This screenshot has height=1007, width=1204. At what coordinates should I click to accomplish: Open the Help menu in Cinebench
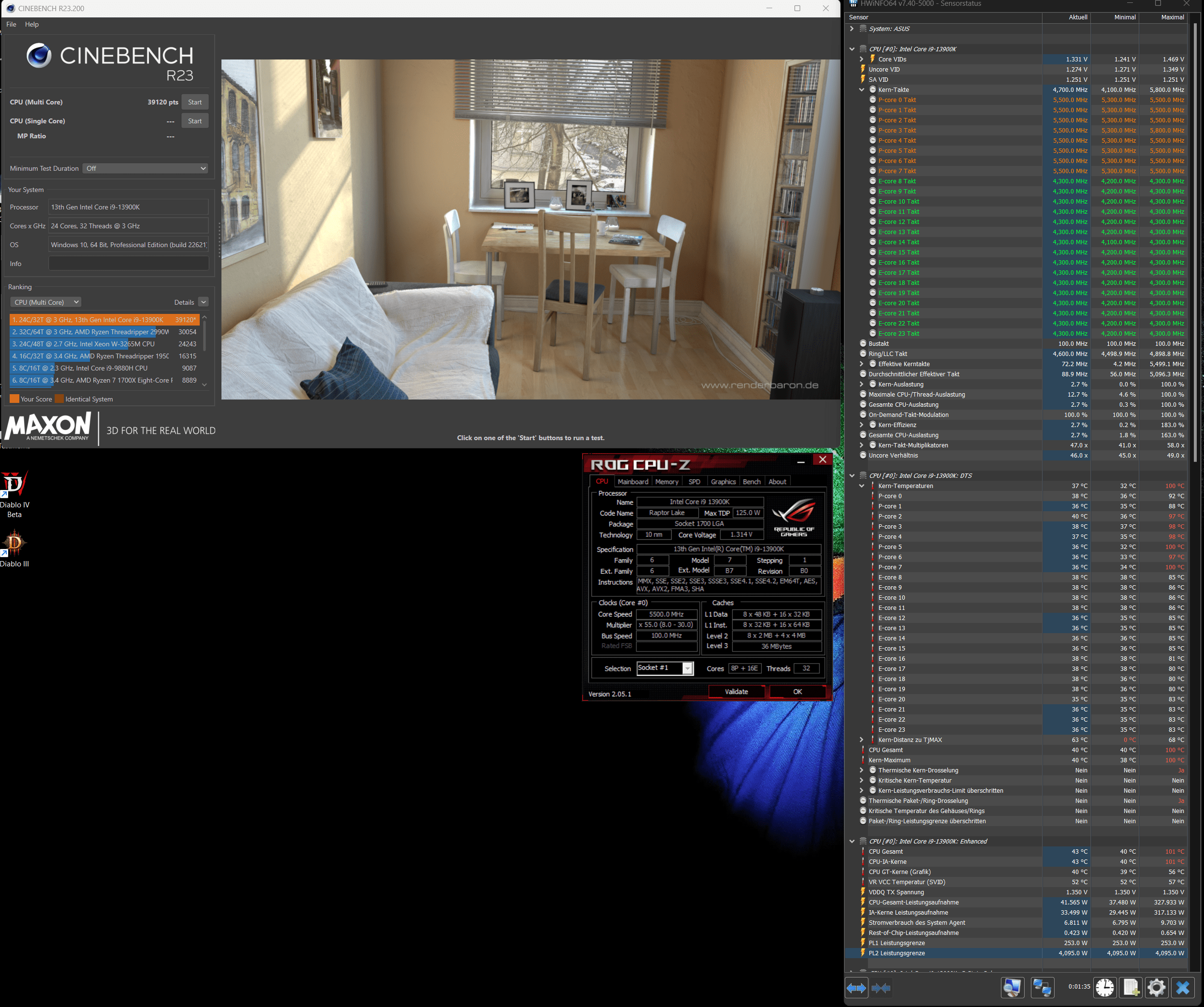[x=32, y=25]
